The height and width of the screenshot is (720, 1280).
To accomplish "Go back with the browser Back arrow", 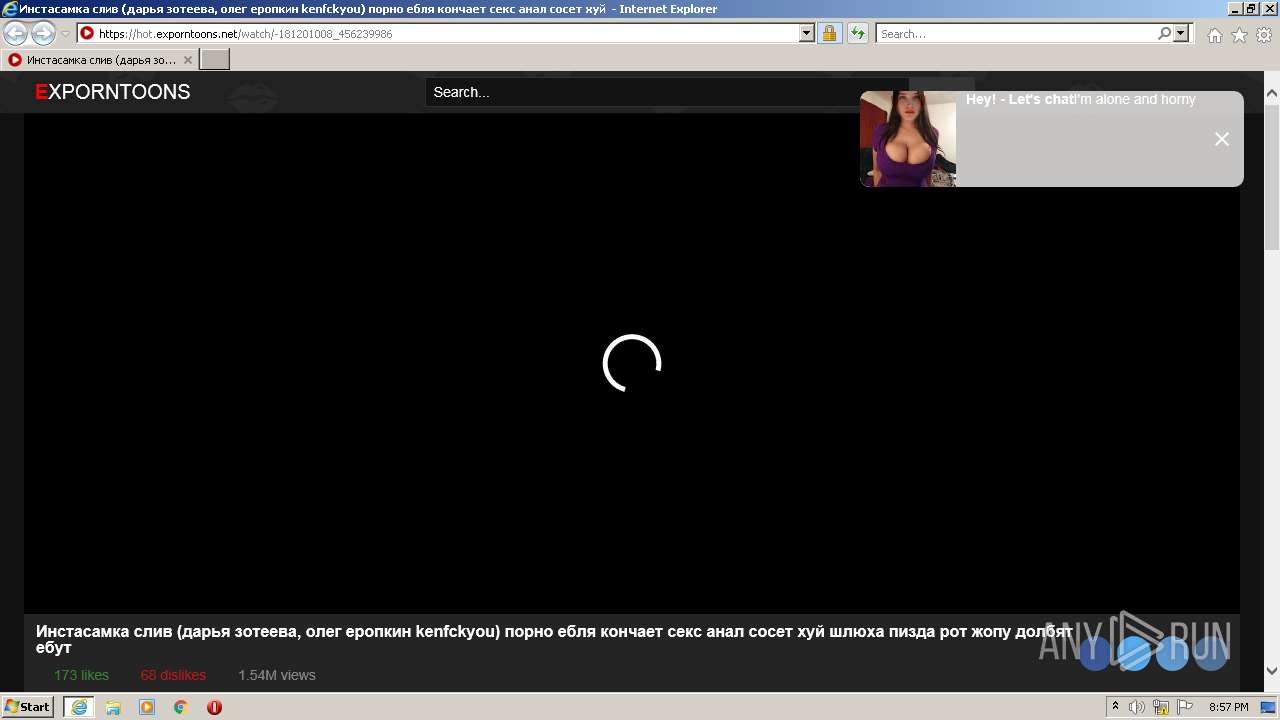I will click(16, 34).
